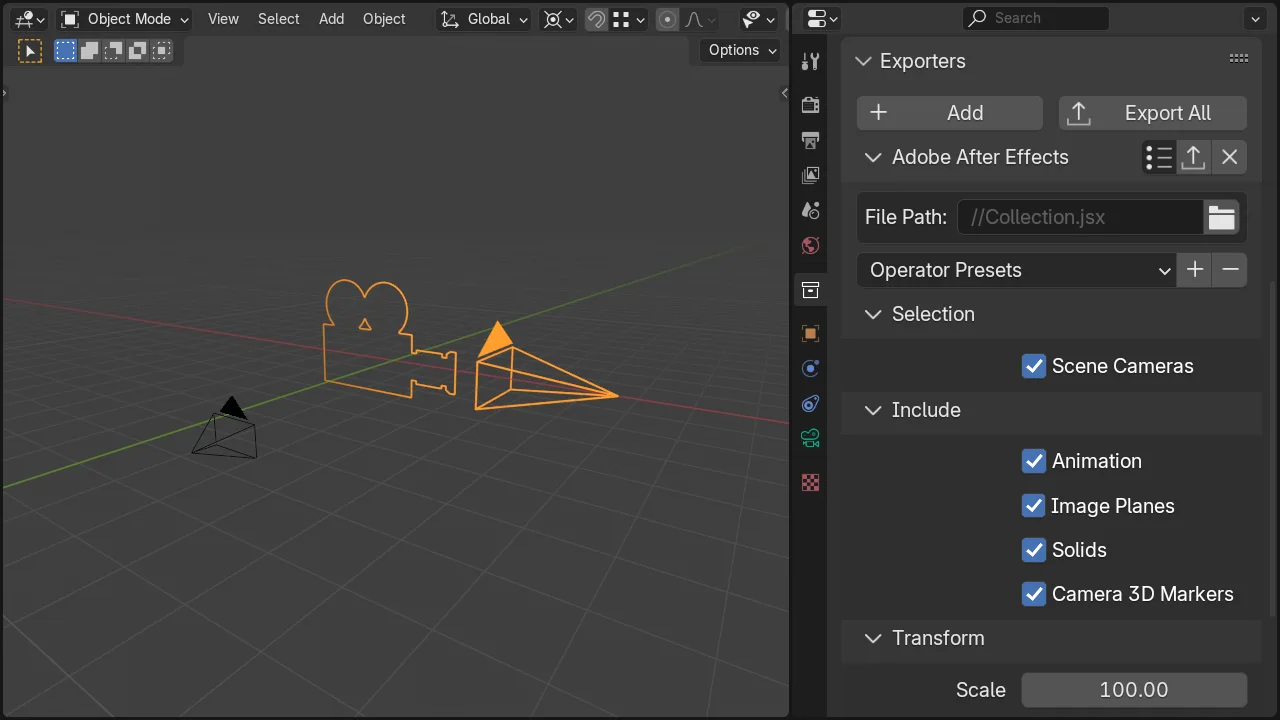Collapse the Adobe After Effects section
Viewport: 1280px width, 720px height.
(x=873, y=157)
